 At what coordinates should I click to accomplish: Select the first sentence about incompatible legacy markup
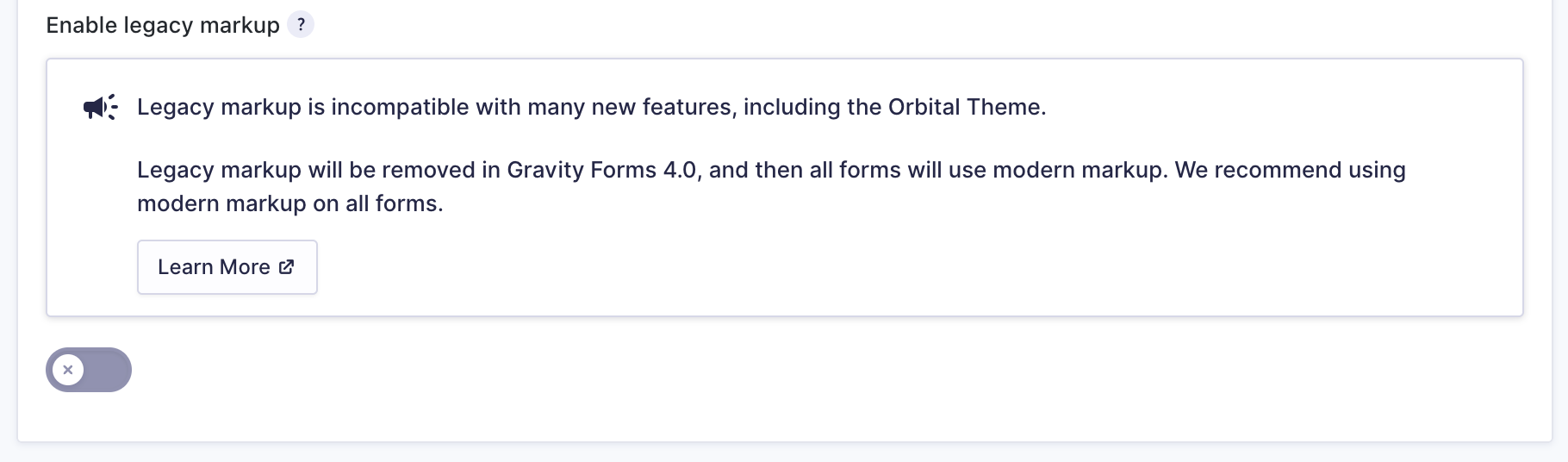pyautogui.click(x=591, y=107)
